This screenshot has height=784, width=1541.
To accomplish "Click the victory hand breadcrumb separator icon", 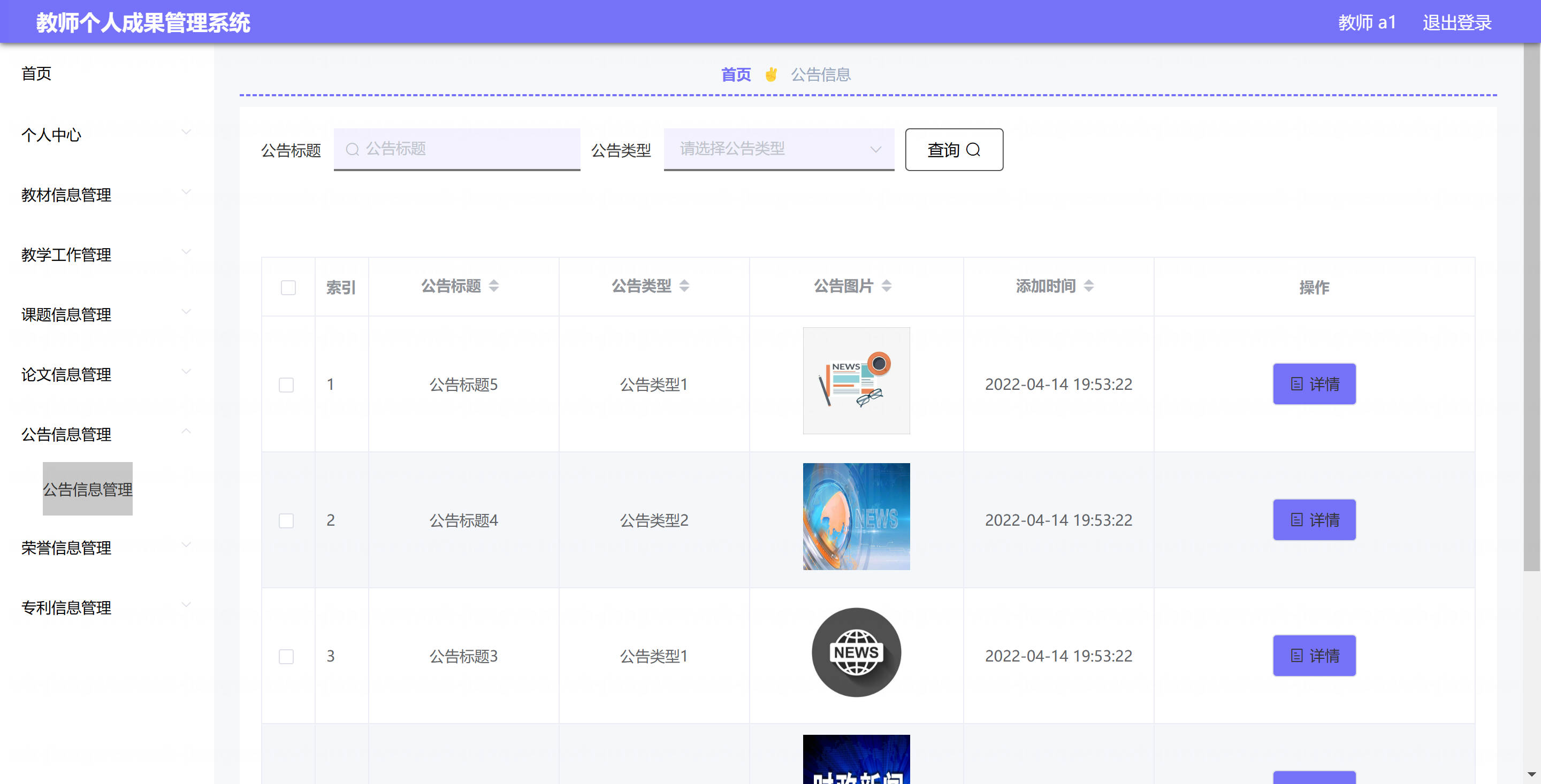I will click(x=771, y=75).
